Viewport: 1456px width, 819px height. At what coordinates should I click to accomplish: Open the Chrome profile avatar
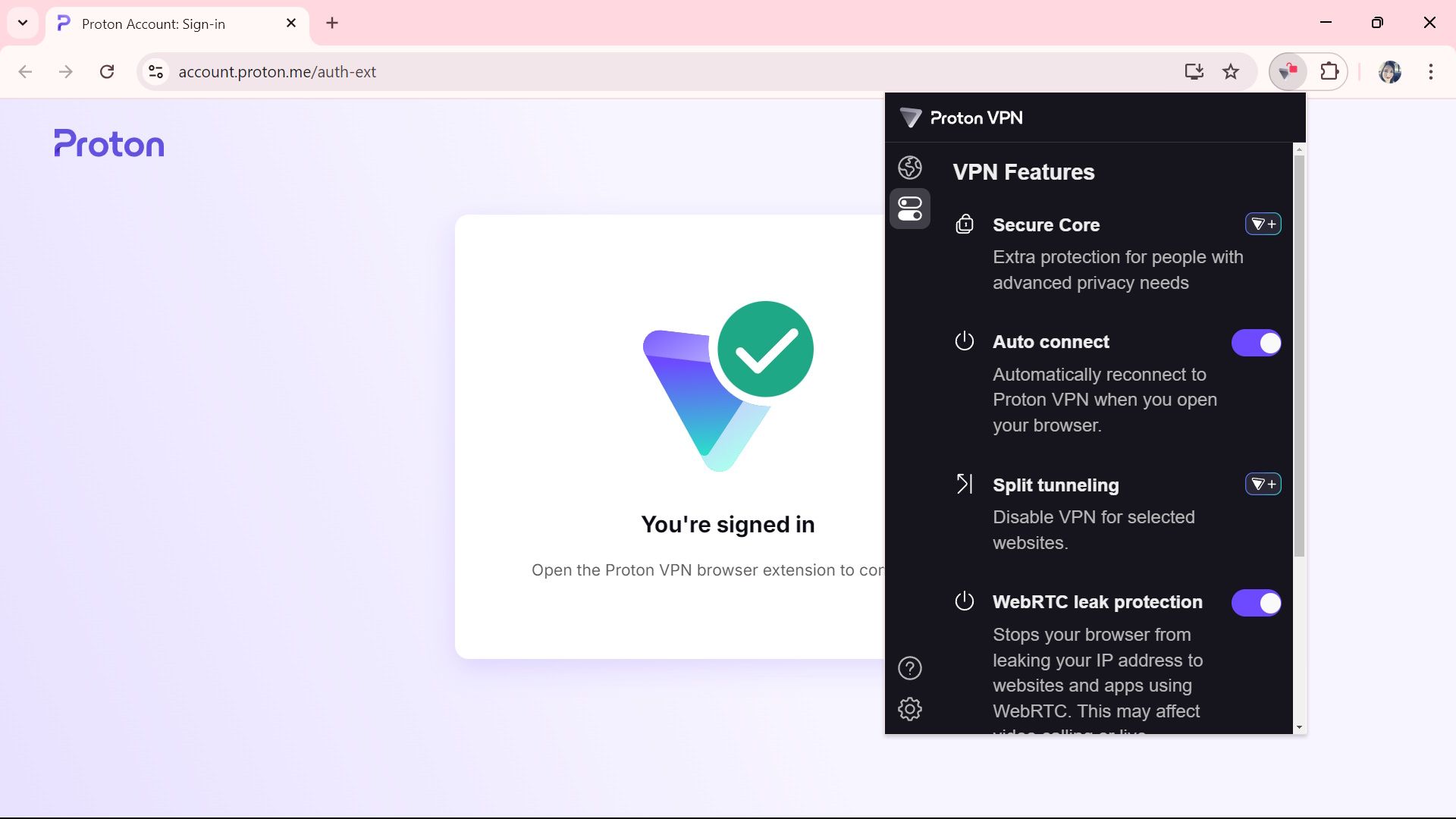click(x=1390, y=72)
